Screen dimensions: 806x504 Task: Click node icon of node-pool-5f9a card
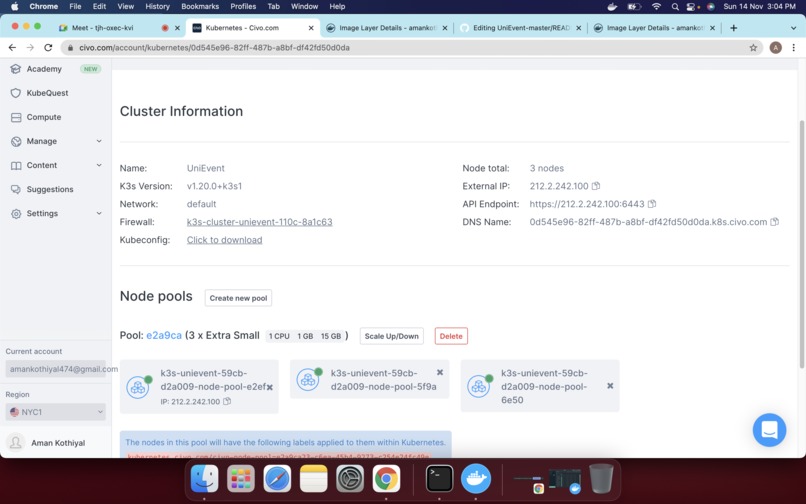click(309, 380)
